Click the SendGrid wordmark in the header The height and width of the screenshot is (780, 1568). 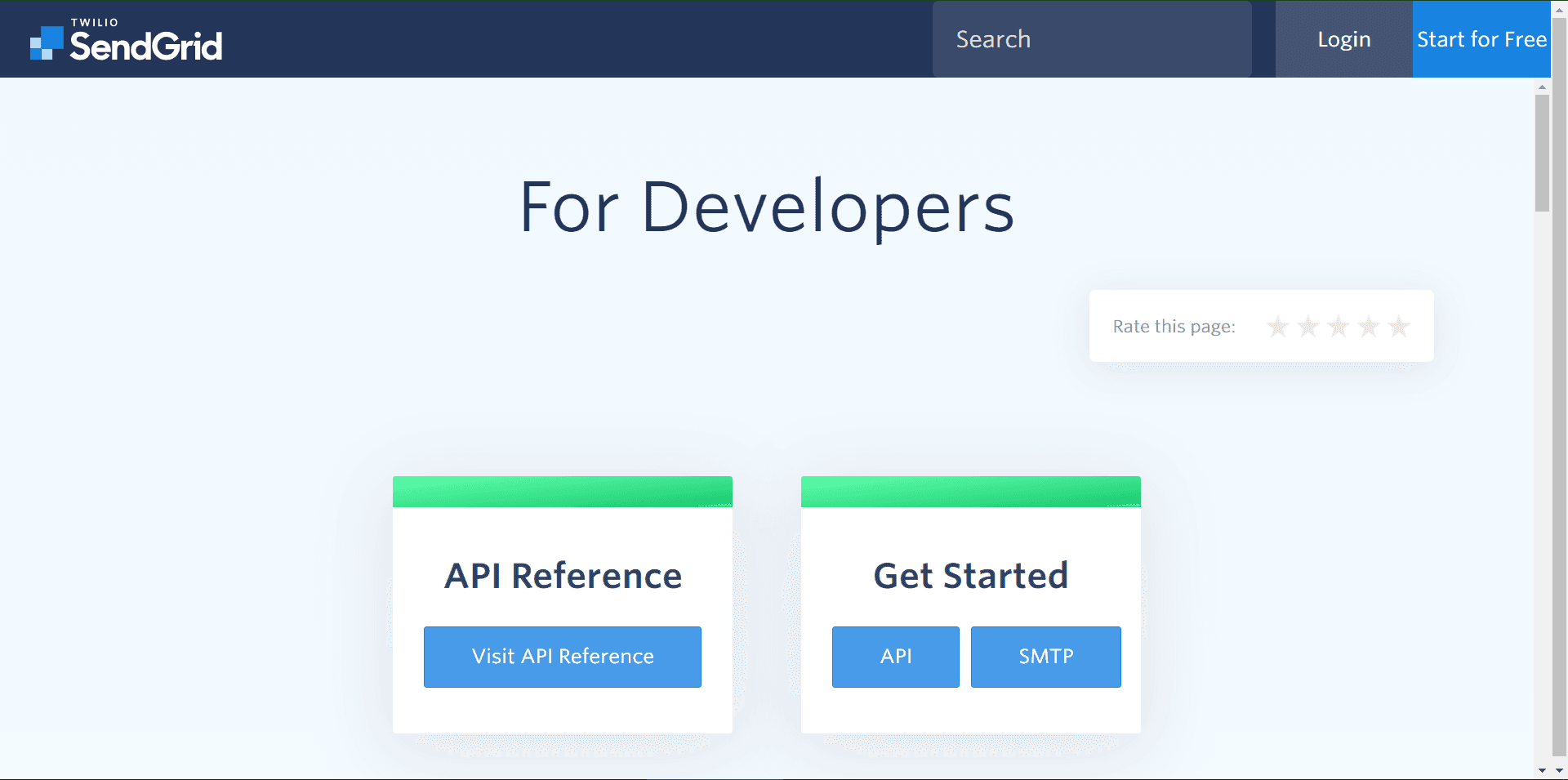pyautogui.click(x=145, y=45)
